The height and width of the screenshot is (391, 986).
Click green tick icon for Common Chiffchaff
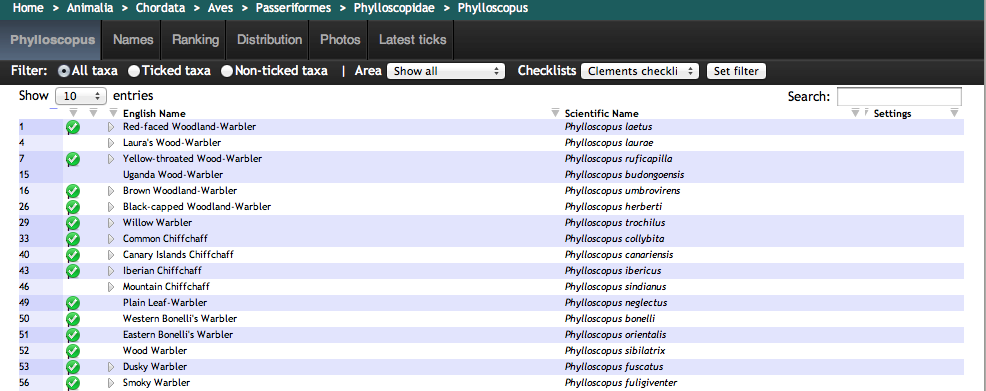click(x=73, y=239)
